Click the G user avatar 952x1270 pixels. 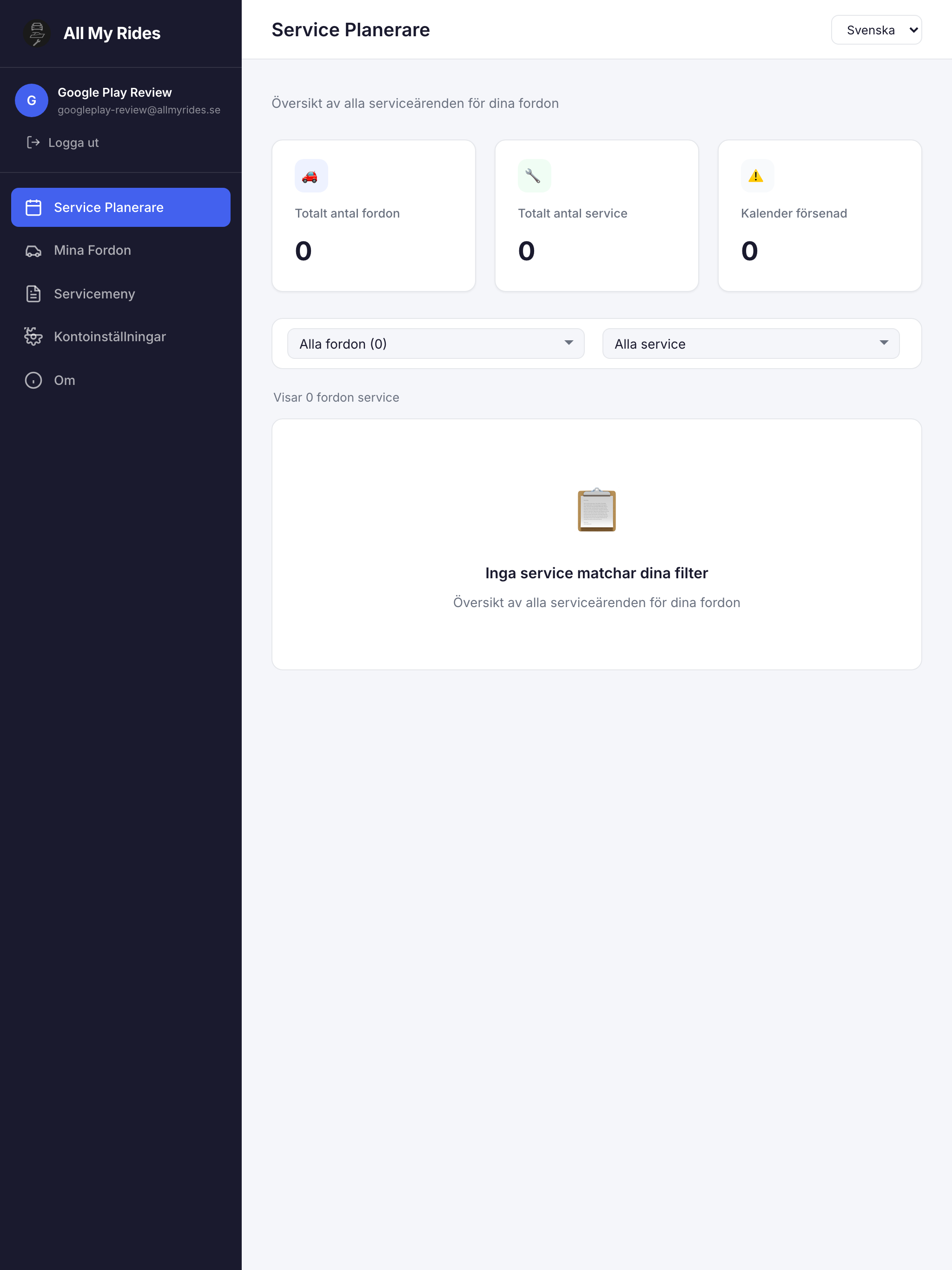pyautogui.click(x=32, y=100)
